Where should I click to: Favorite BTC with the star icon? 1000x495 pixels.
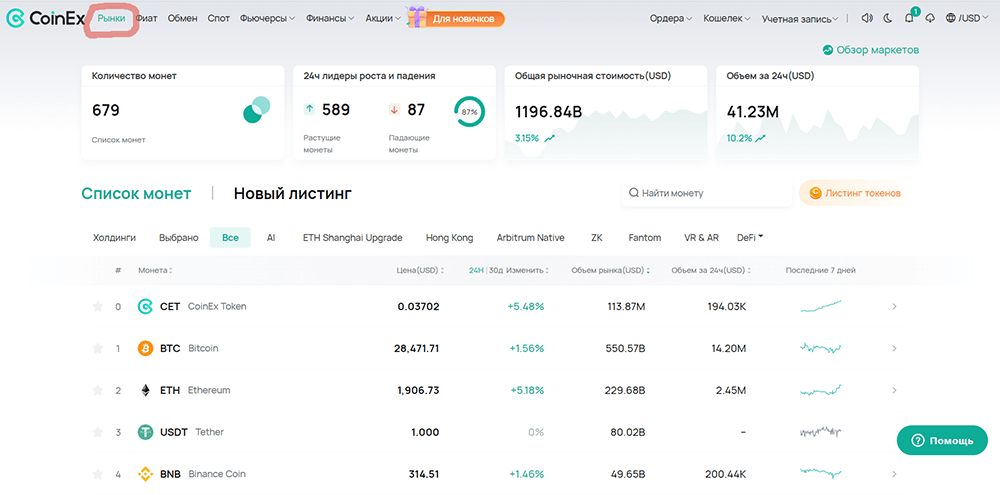[x=98, y=348]
